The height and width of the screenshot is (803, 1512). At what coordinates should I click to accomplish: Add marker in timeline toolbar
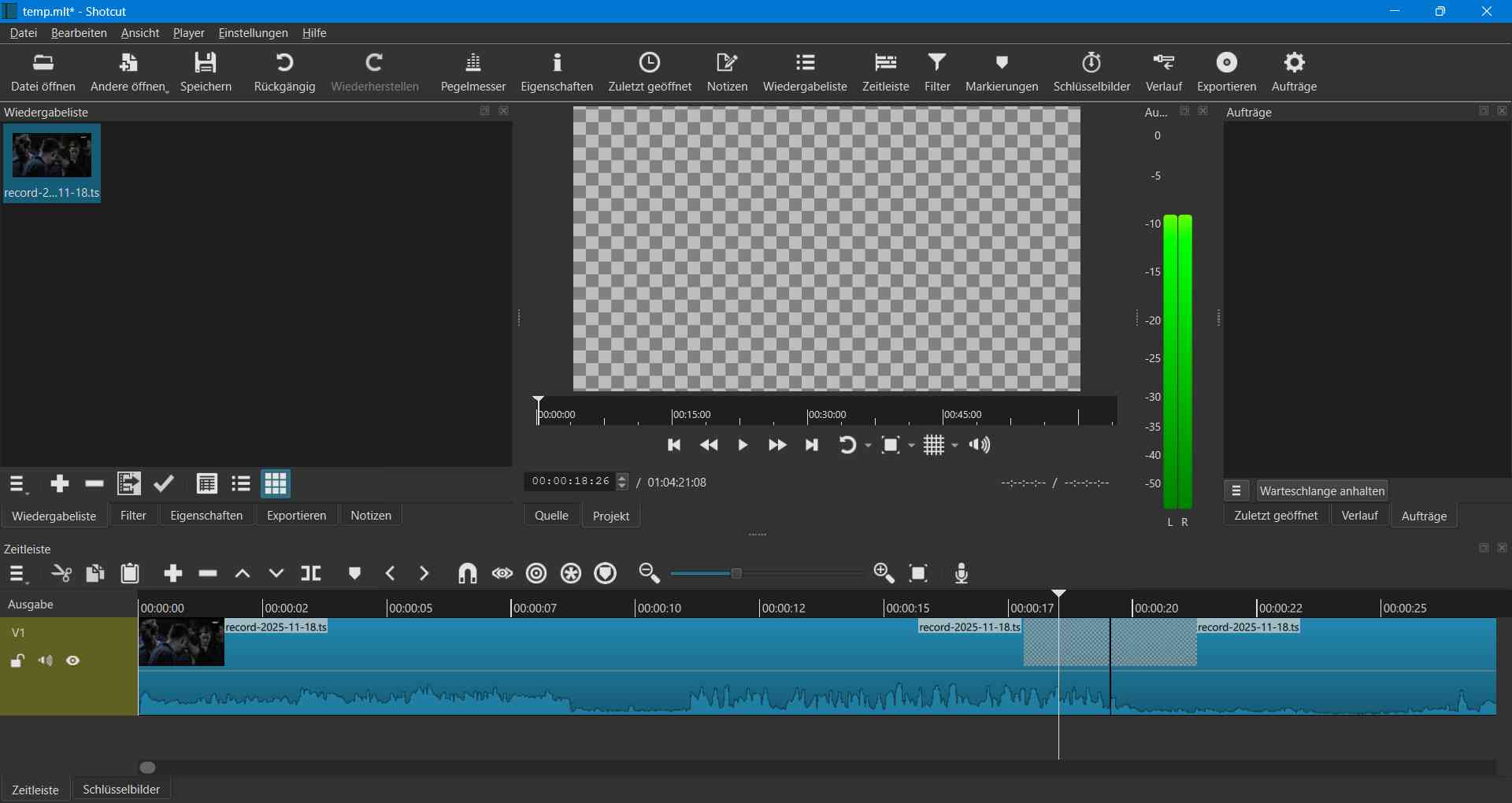coord(354,573)
